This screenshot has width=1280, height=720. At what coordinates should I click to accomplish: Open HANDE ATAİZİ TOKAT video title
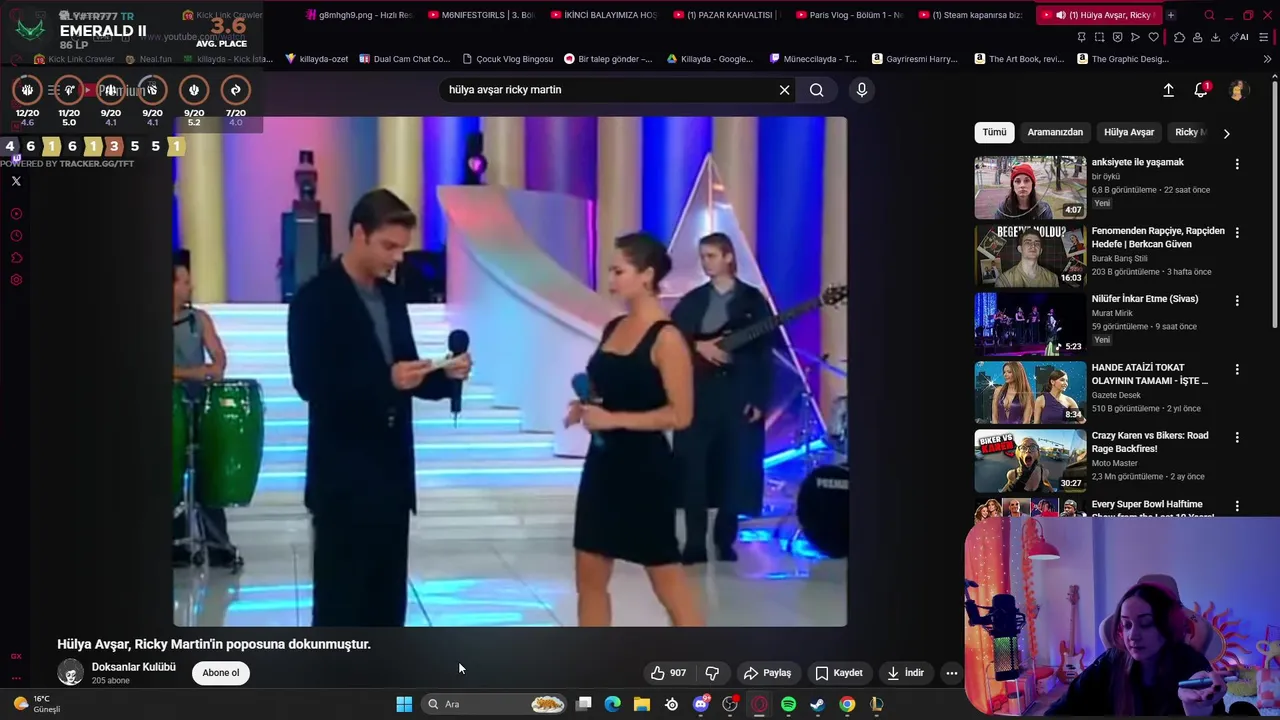[x=1150, y=374]
